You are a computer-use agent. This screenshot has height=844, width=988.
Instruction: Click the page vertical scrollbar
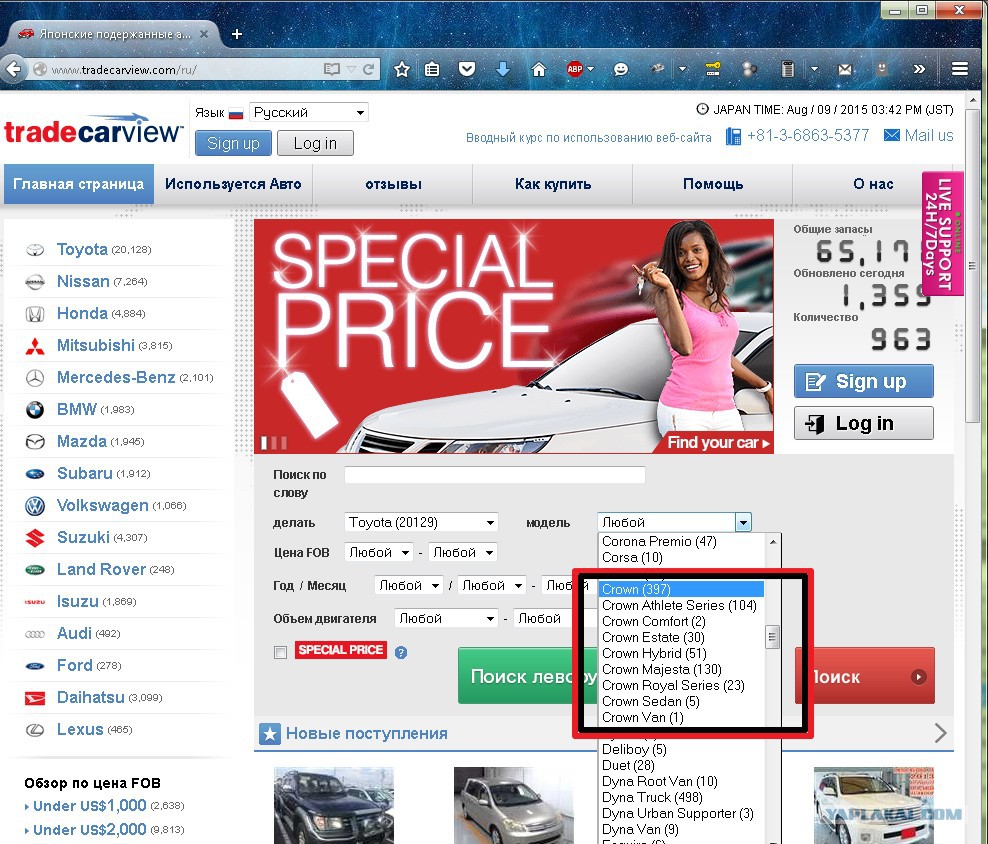(x=973, y=265)
